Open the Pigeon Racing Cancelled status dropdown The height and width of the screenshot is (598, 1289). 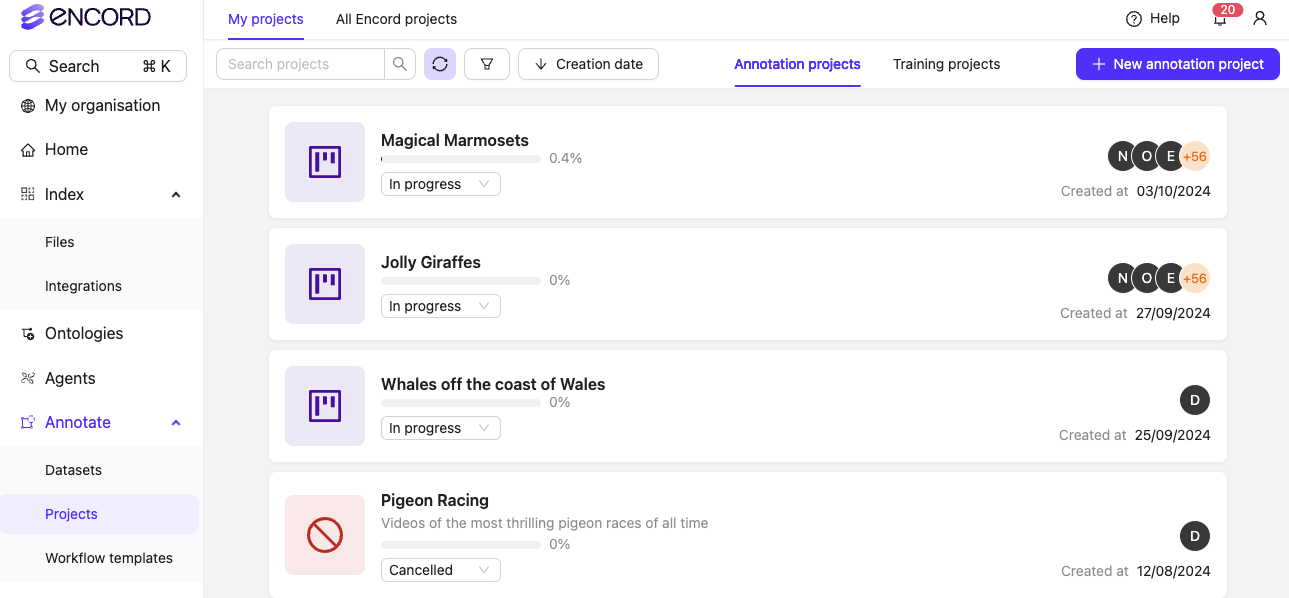440,570
